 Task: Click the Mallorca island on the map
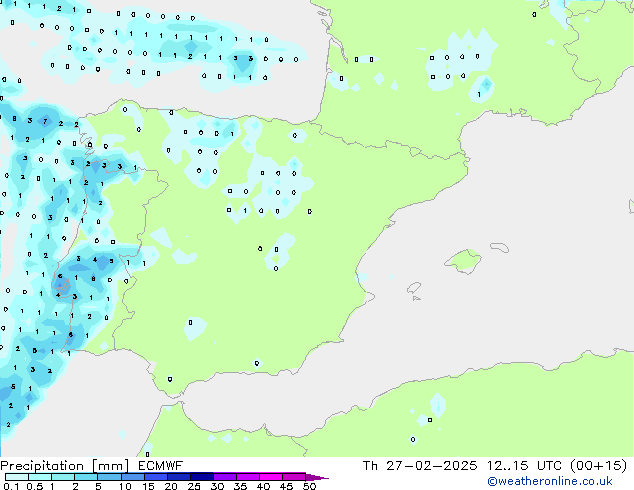coord(463,261)
